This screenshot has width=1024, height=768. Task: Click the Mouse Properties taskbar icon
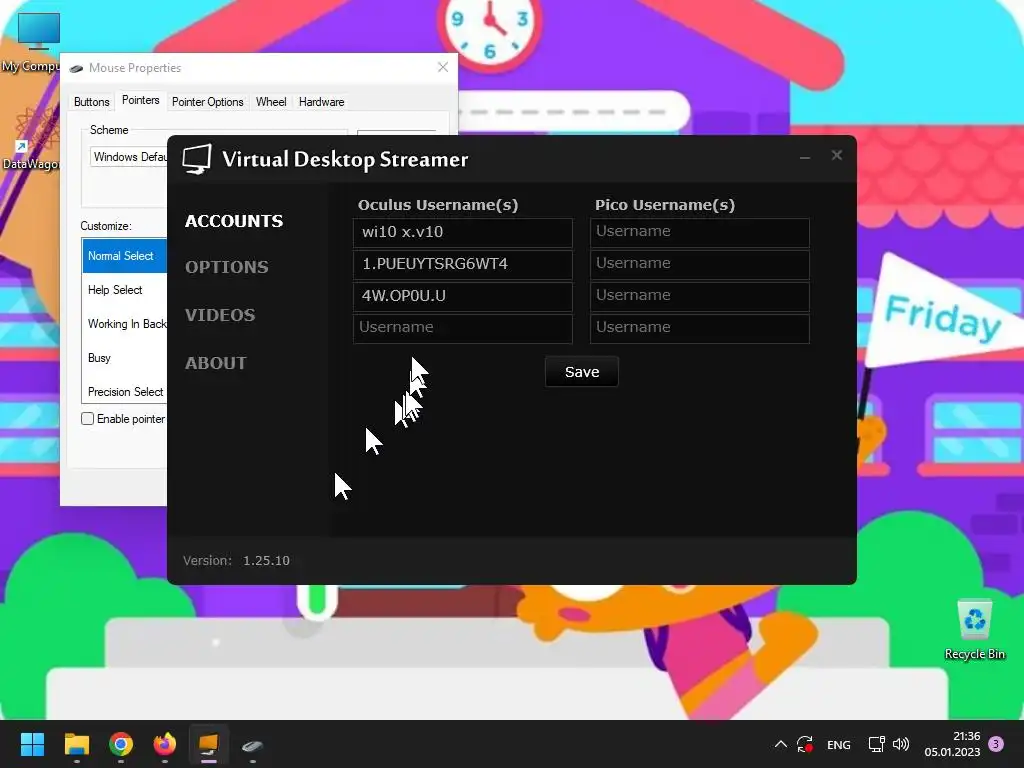(x=252, y=744)
